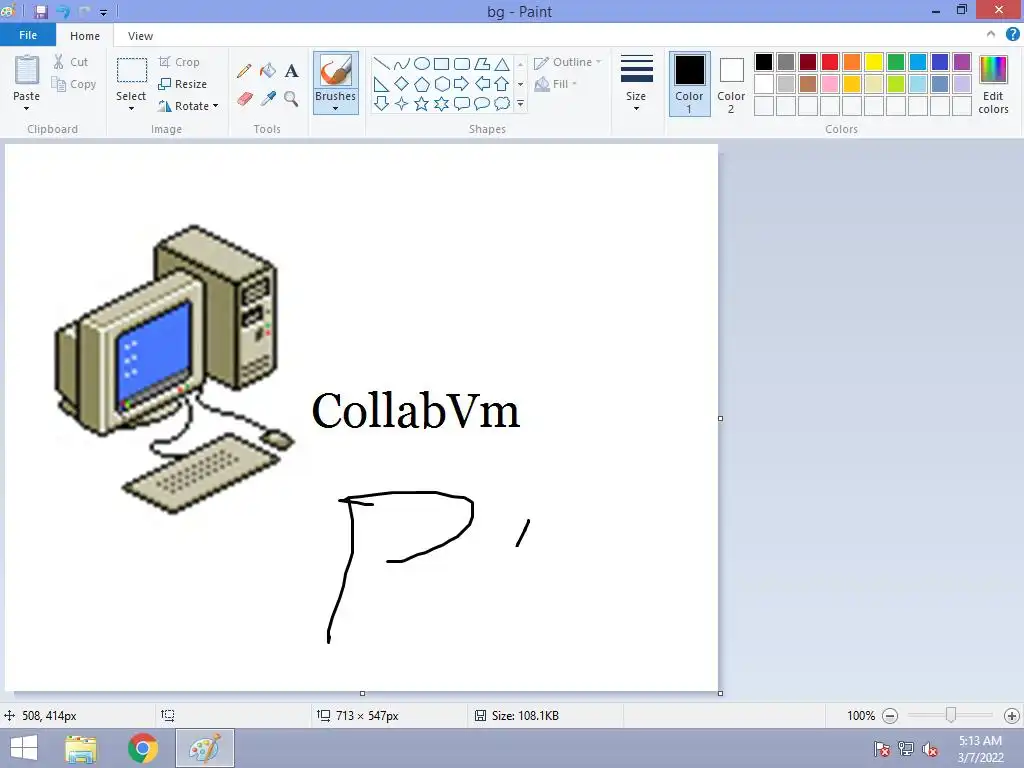Screen dimensions: 1024x768
Task: Pick the purple color swatch
Action: click(962, 62)
